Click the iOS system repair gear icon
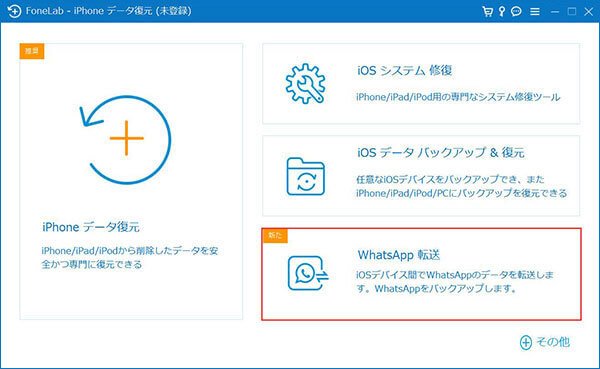 (305, 83)
